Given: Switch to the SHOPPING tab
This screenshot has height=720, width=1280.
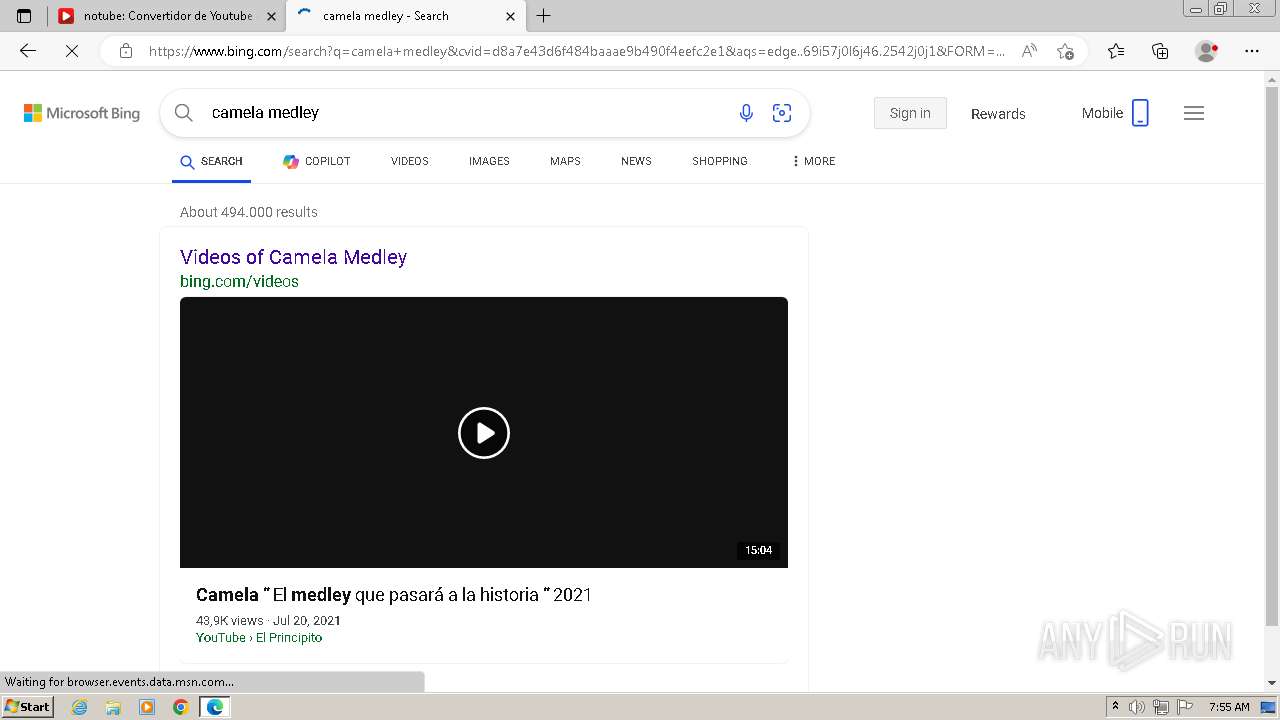Looking at the screenshot, I should coord(720,161).
